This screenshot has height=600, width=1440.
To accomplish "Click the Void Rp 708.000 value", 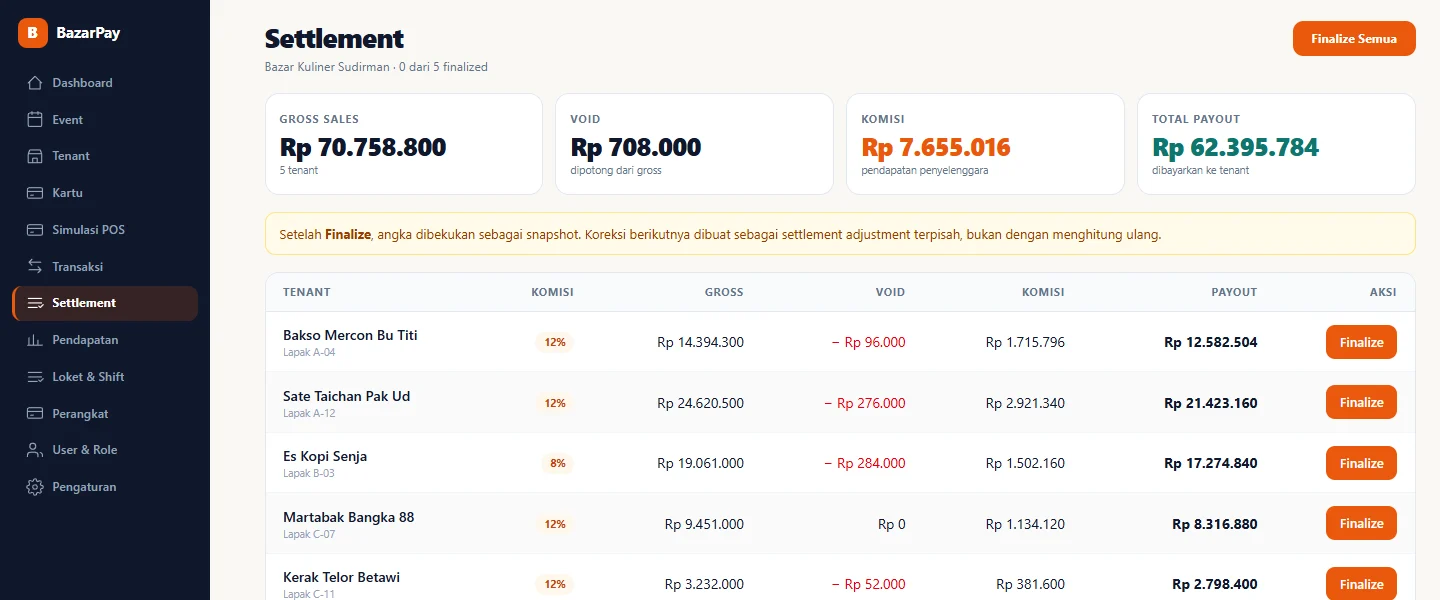I will (636, 148).
